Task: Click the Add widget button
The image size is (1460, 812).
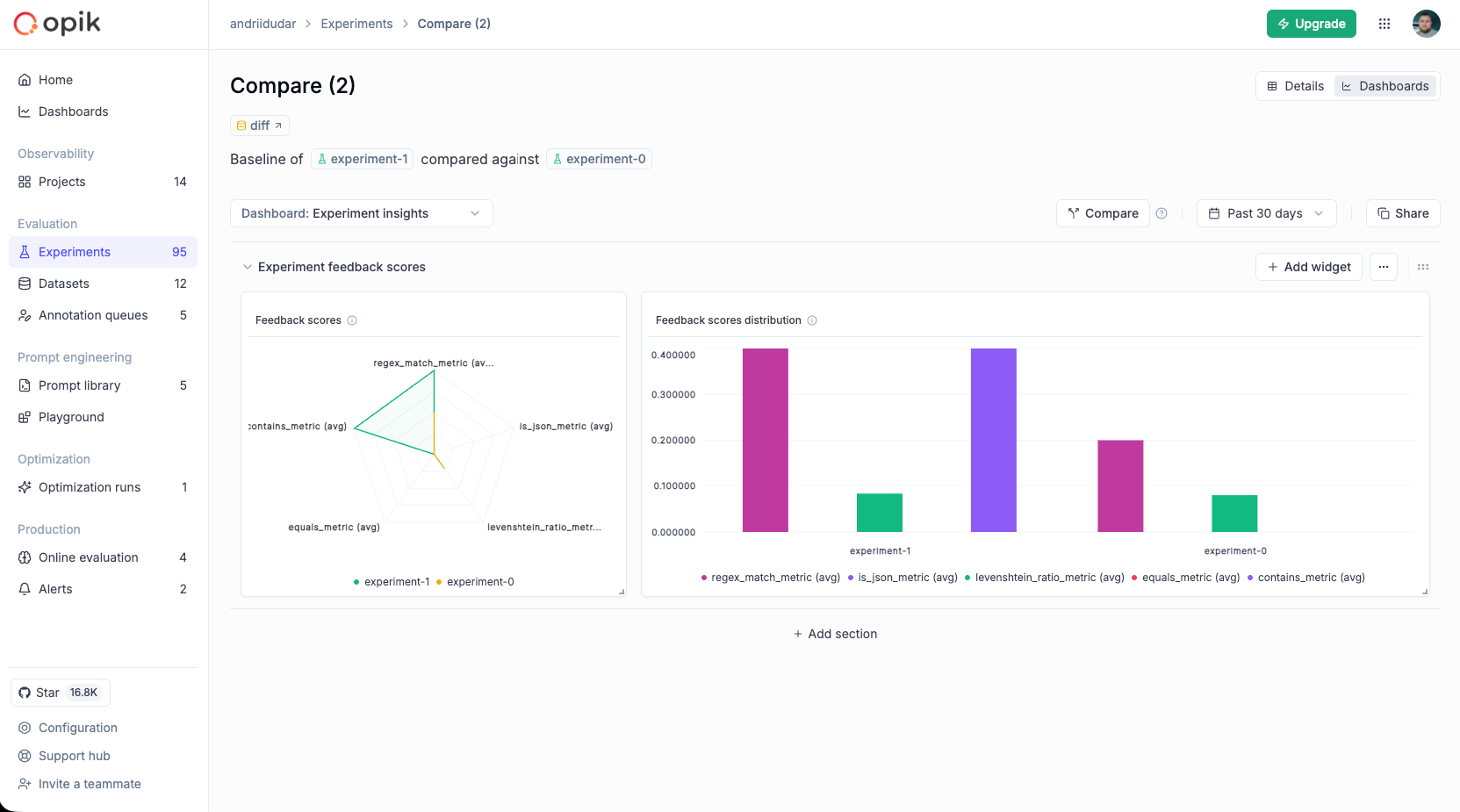Action: pyautogui.click(x=1308, y=267)
